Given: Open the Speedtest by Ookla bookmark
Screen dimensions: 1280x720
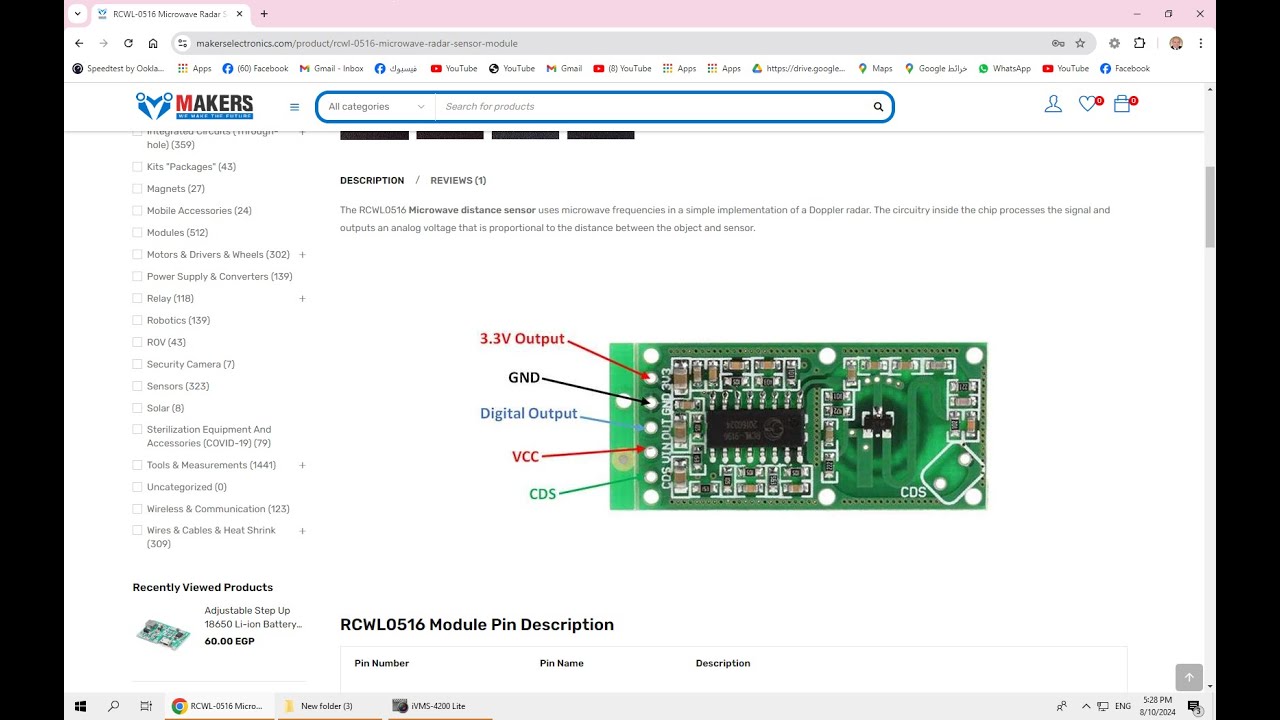Looking at the screenshot, I should click(x=118, y=69).
